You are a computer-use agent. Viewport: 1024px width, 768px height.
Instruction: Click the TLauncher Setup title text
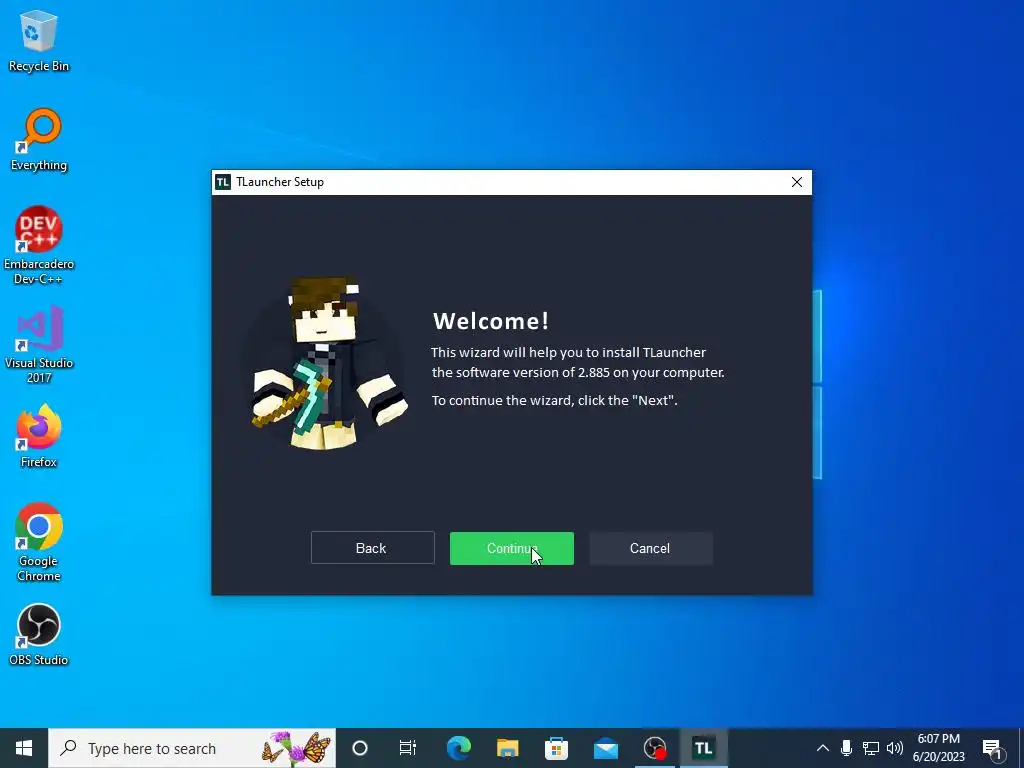coord(280,182)
